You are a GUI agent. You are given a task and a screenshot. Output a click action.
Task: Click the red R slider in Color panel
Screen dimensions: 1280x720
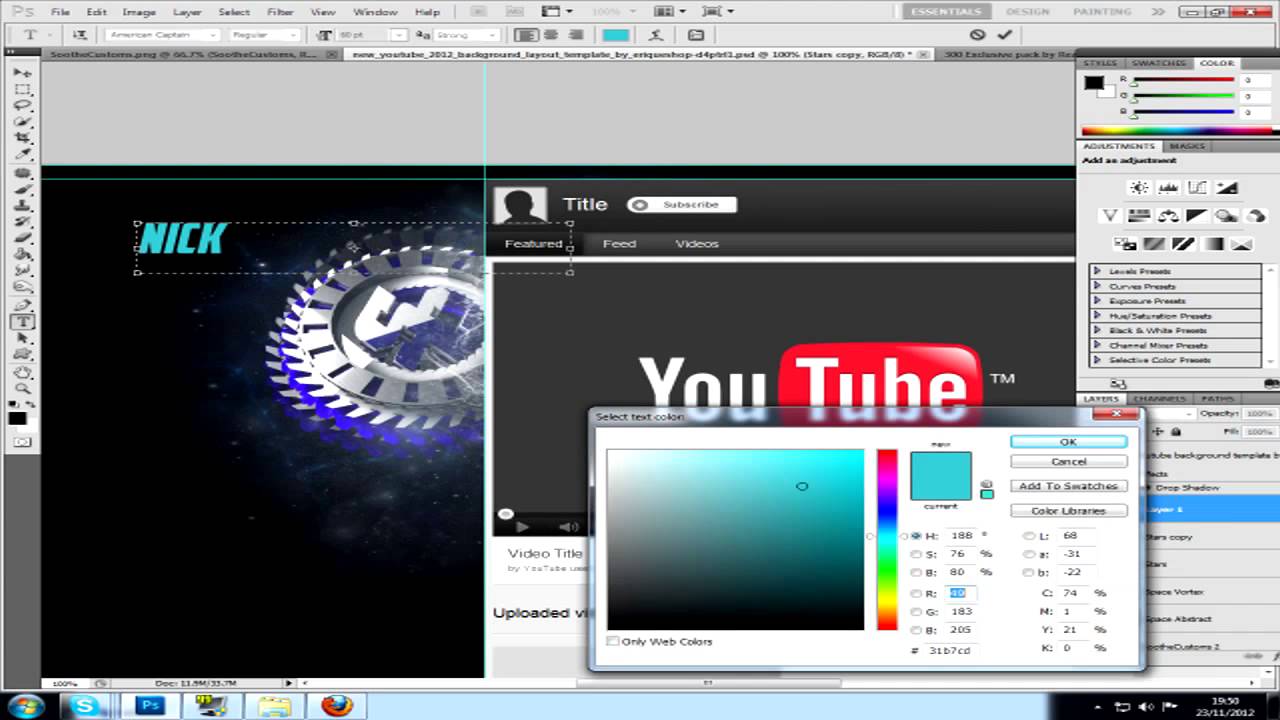tap(1182, 80)
